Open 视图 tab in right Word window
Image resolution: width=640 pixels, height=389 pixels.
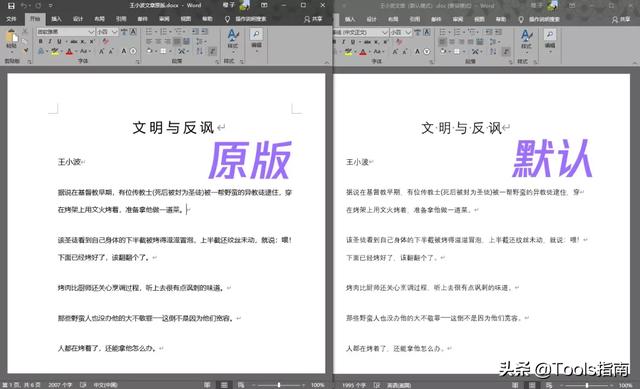pyautogui.click(x=479, y=19)
